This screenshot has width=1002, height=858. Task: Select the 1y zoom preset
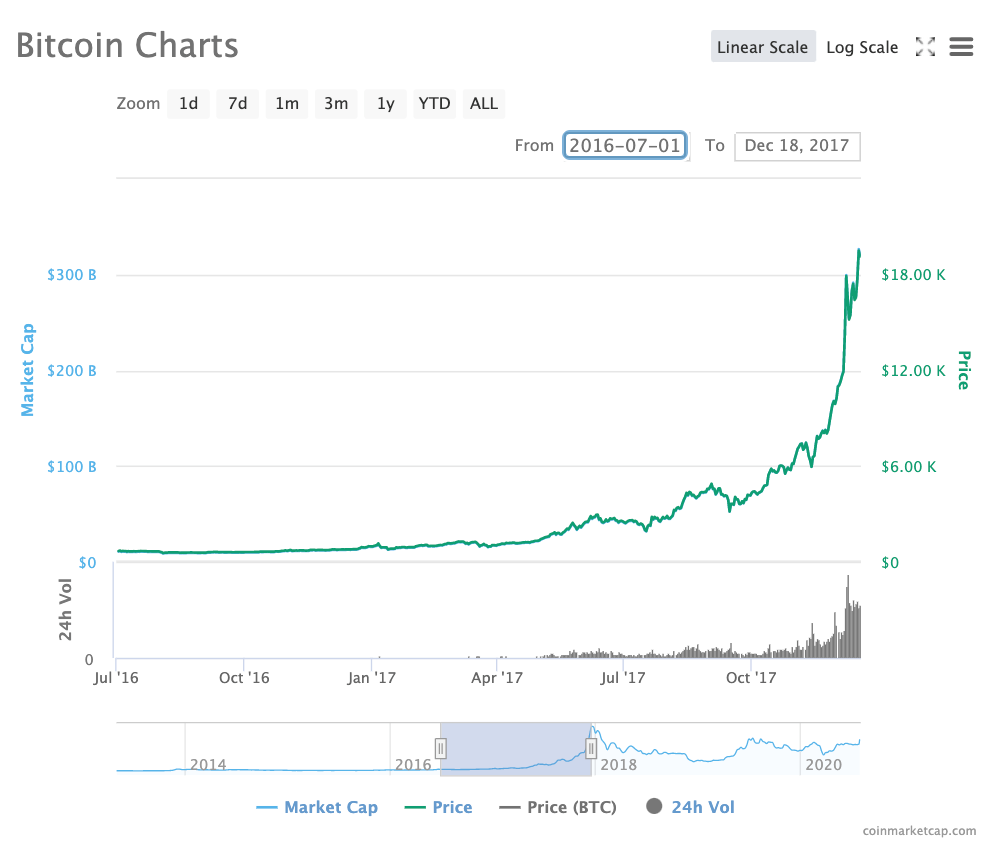click(x=385, y=103)
